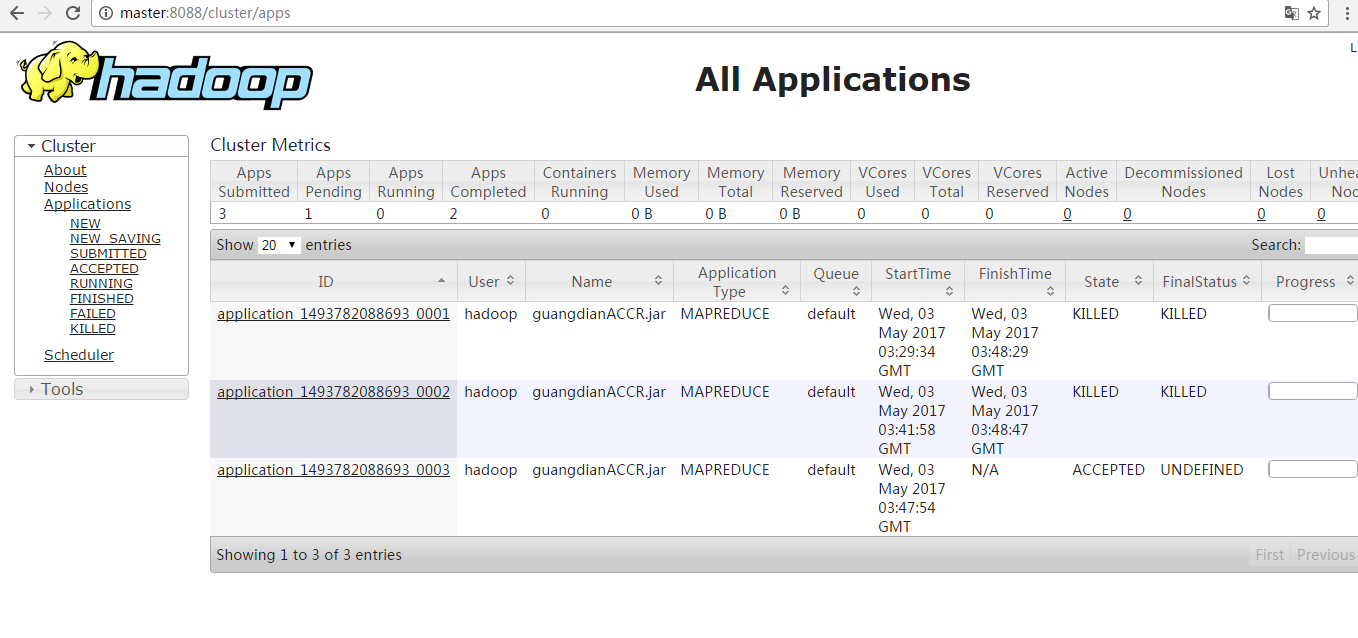Open the translate icon near the address bar
This screenshot has height=638, width=1358.
1290,13
